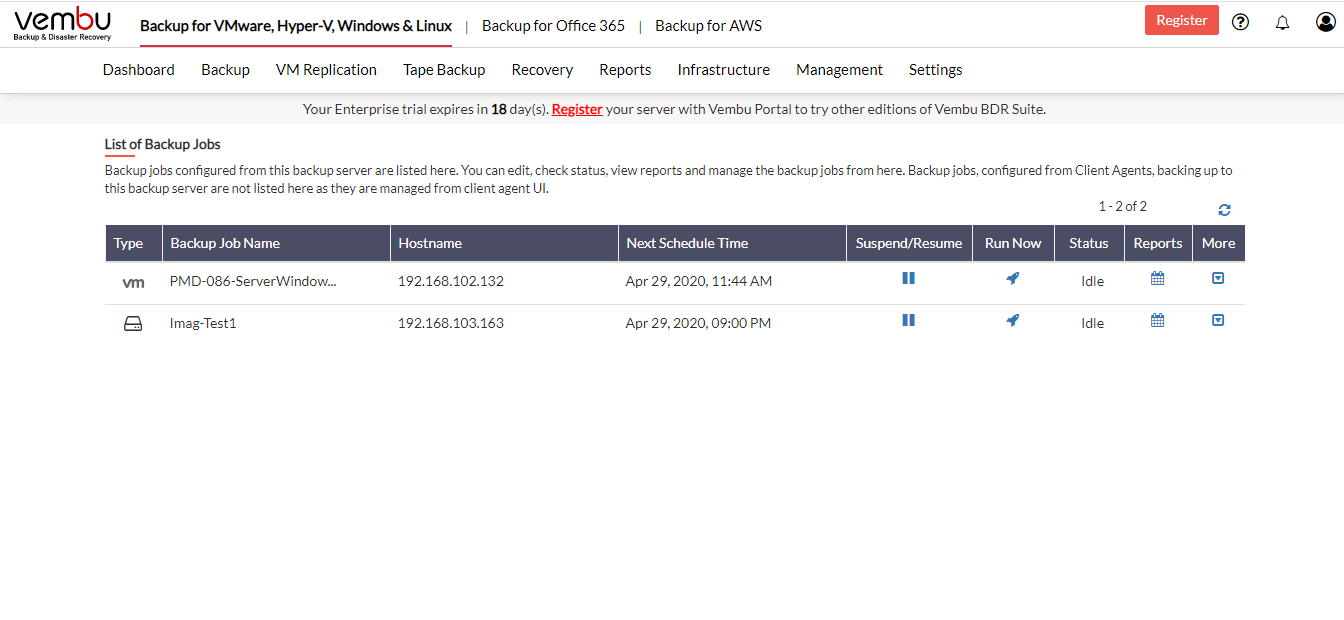
Task: Click schedule time Apr 29, 2020, 11:44 AM
Action: click(699, 282)
